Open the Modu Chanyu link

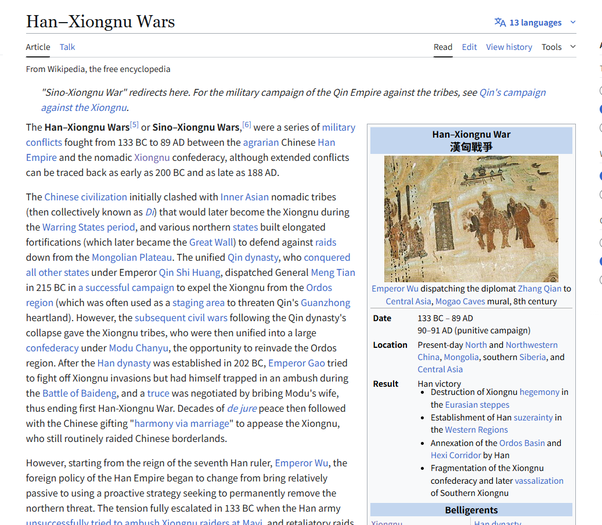138,348
